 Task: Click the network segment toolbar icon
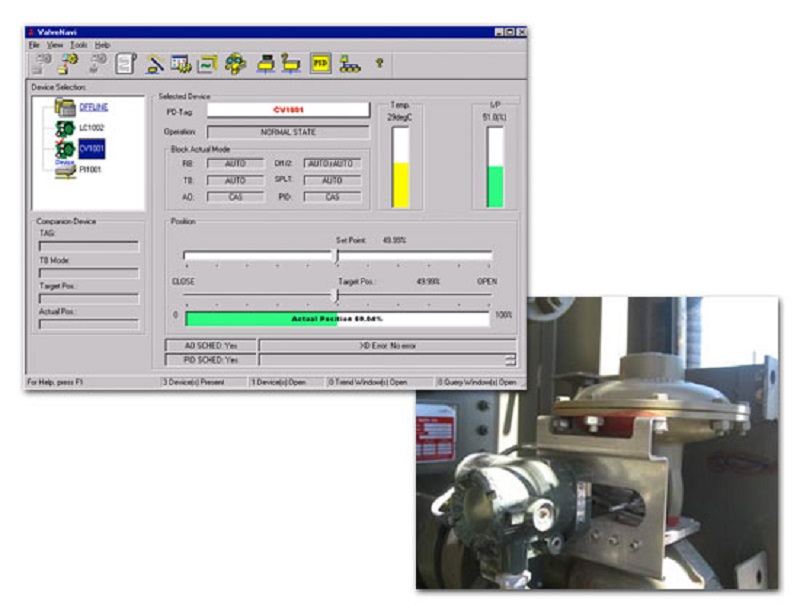(350, 64)
